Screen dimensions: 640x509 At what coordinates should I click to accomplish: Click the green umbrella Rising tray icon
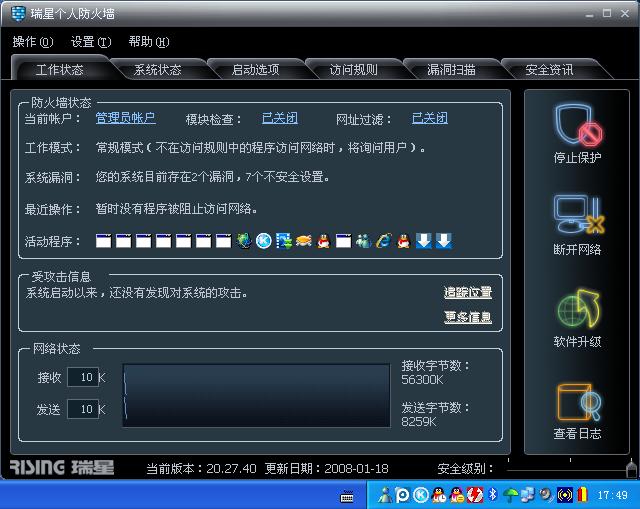[510, 495]
